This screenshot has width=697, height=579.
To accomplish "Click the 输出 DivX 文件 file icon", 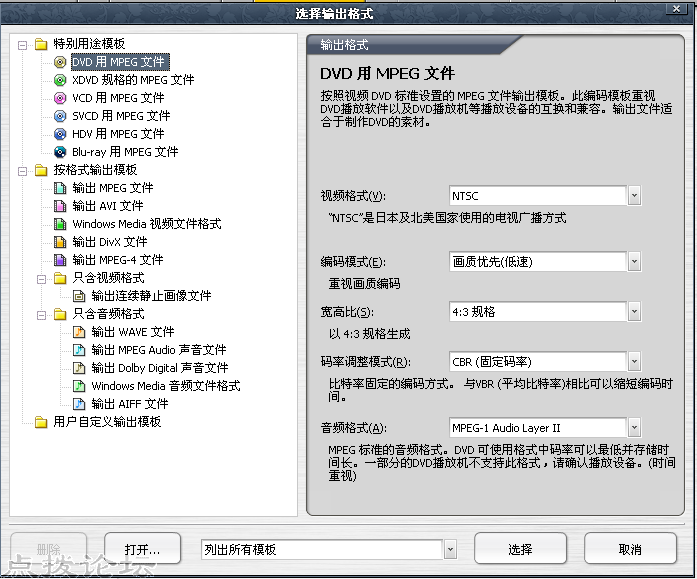I will coord(60,242).
